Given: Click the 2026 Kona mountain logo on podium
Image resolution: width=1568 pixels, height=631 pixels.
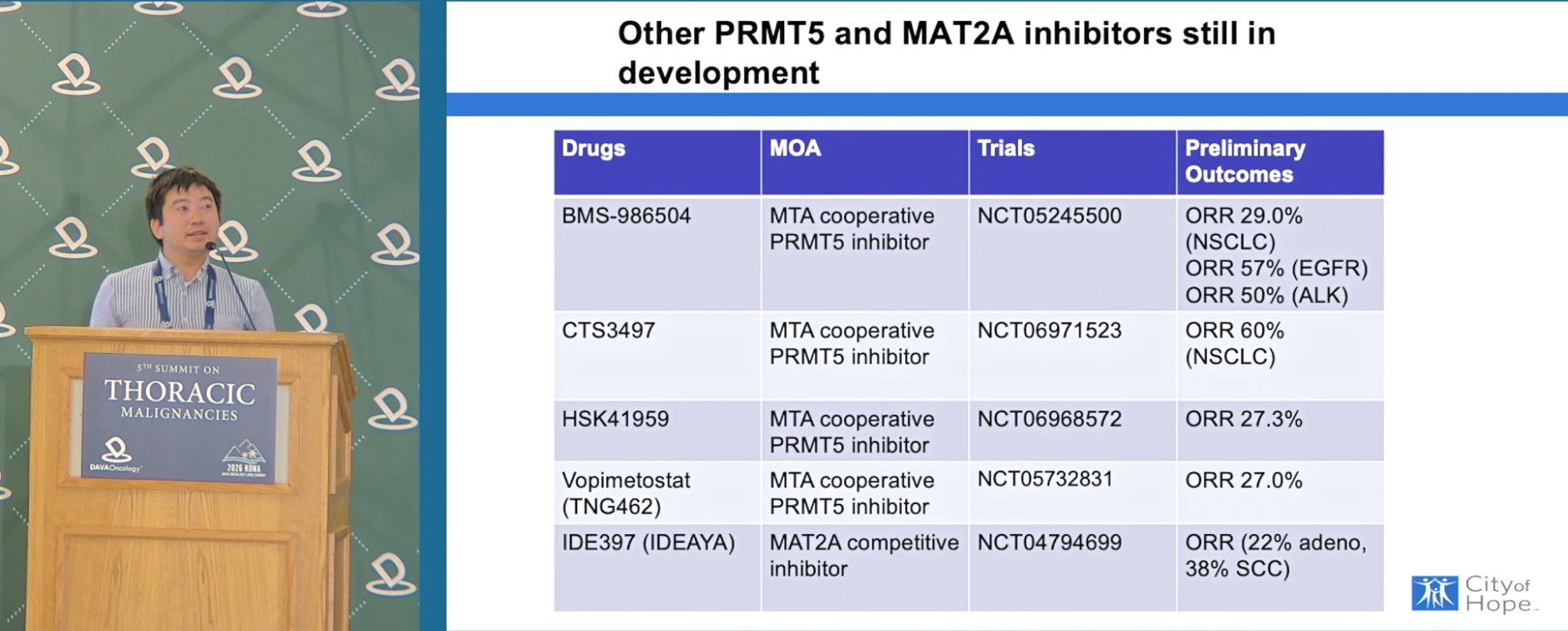Looking at the screenshot, I should pyautogui.click(x=243, y=458).
